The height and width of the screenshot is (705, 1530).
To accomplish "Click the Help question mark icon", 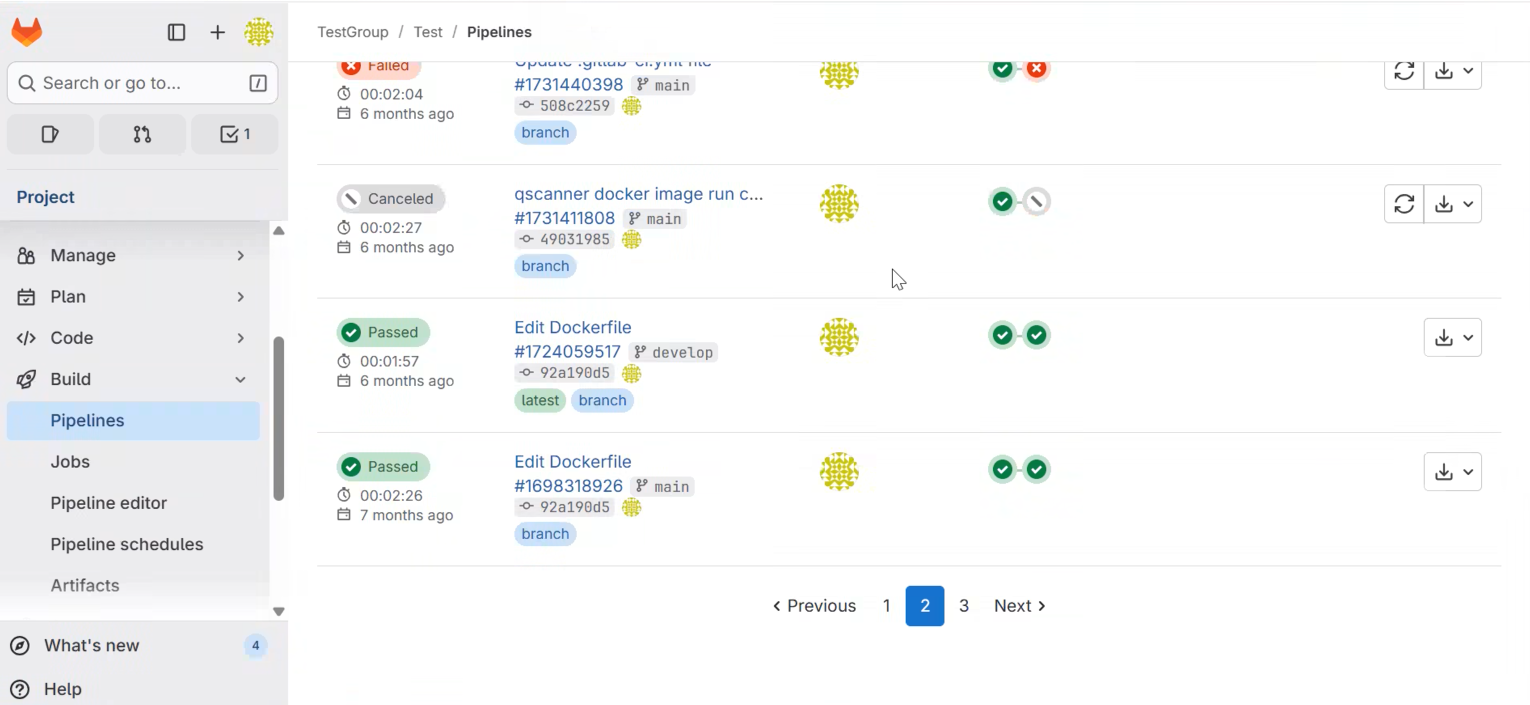I will (20, 689).
